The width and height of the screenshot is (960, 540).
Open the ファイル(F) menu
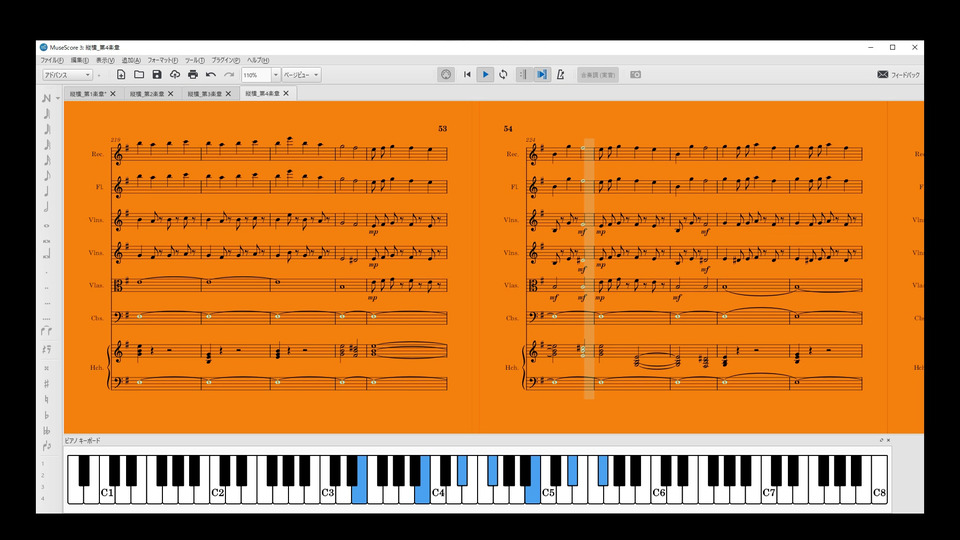click(x=51, y=60)
